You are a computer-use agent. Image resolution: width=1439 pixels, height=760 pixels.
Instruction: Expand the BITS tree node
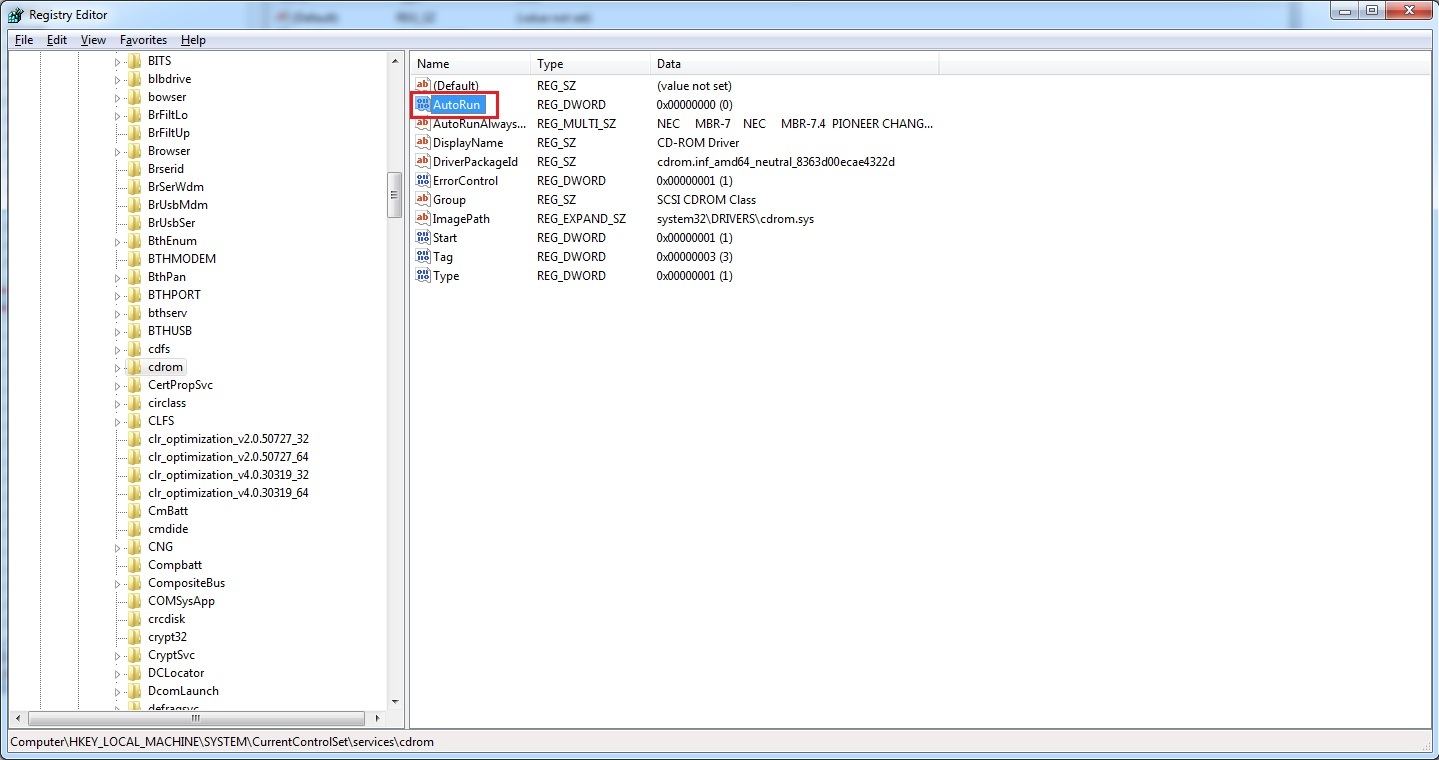[x=117, y=62]
